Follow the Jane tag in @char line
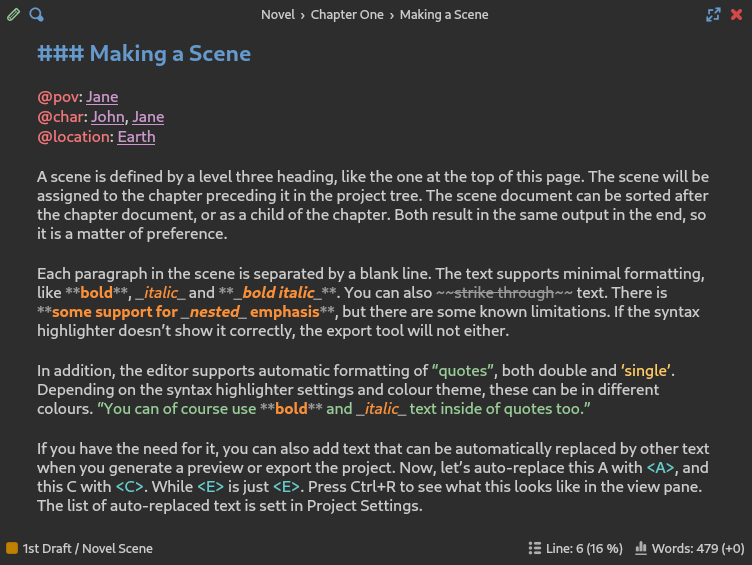The height and width of the screenshot is (565, 752). 148,117
